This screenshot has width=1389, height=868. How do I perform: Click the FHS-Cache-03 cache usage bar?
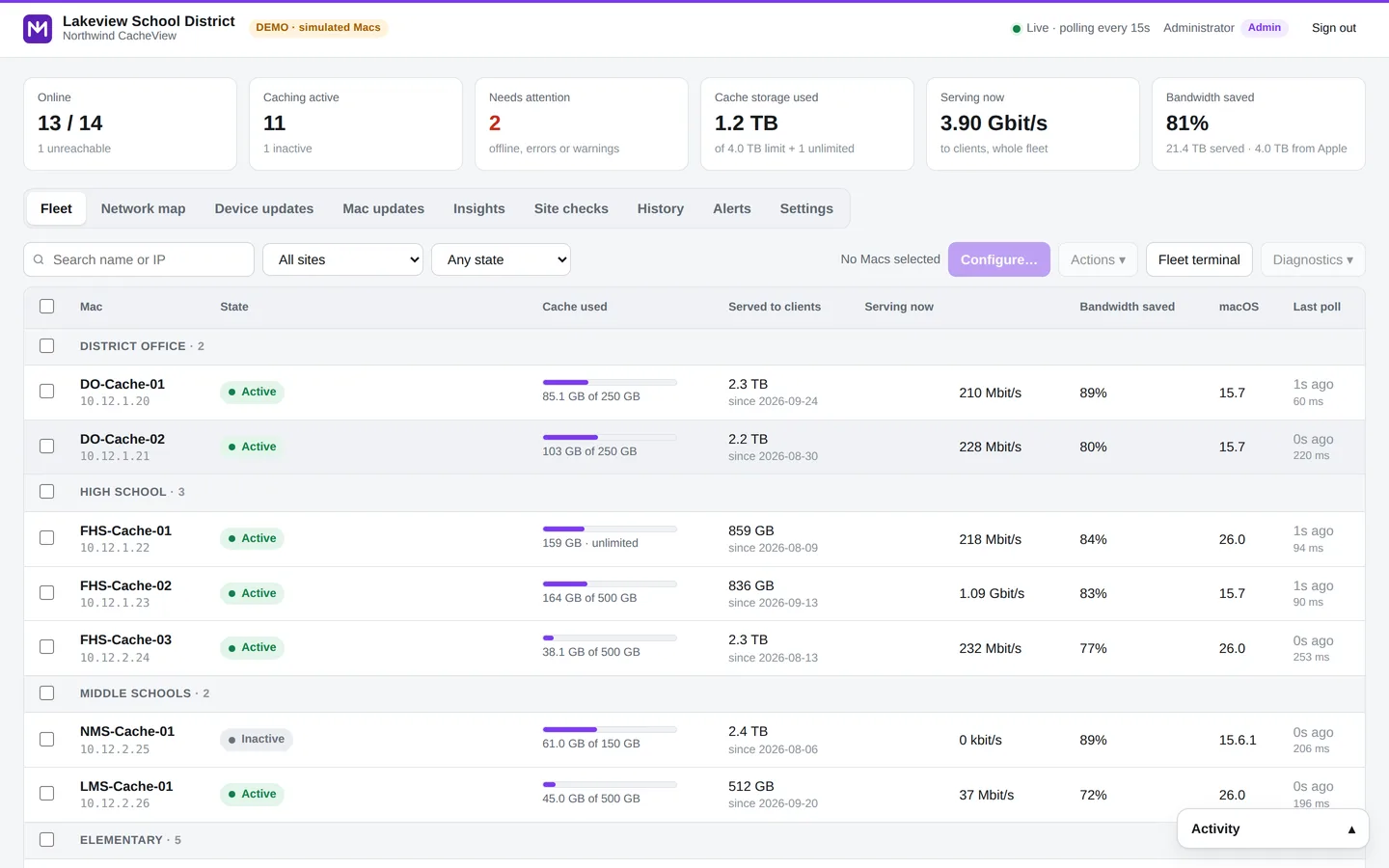(610, 638)
